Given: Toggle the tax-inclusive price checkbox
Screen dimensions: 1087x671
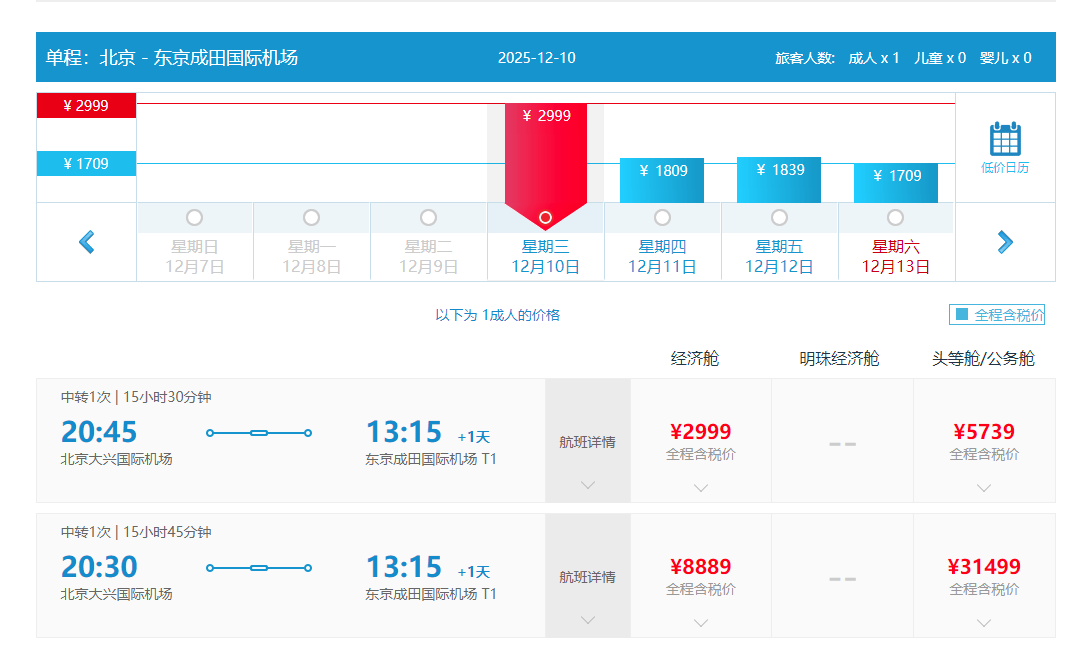Looking at the screenshot, I should pyautogui.click(x=962, y=315).
